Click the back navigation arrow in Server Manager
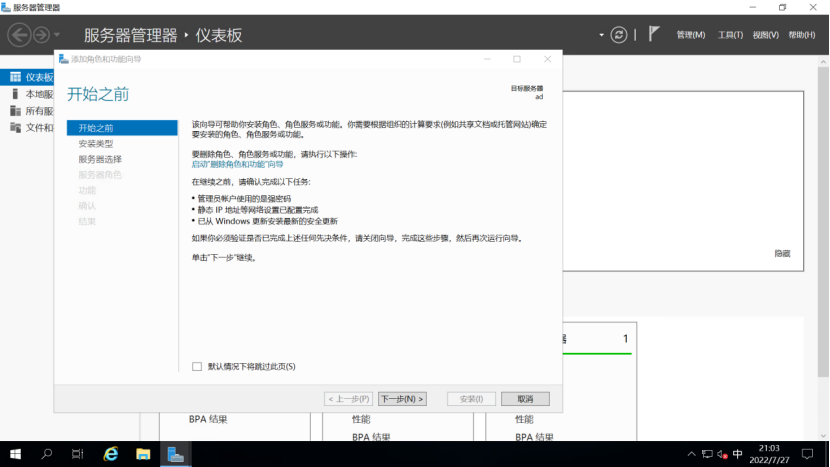This screenshot has width=830, height=467. tap(19, 35)
